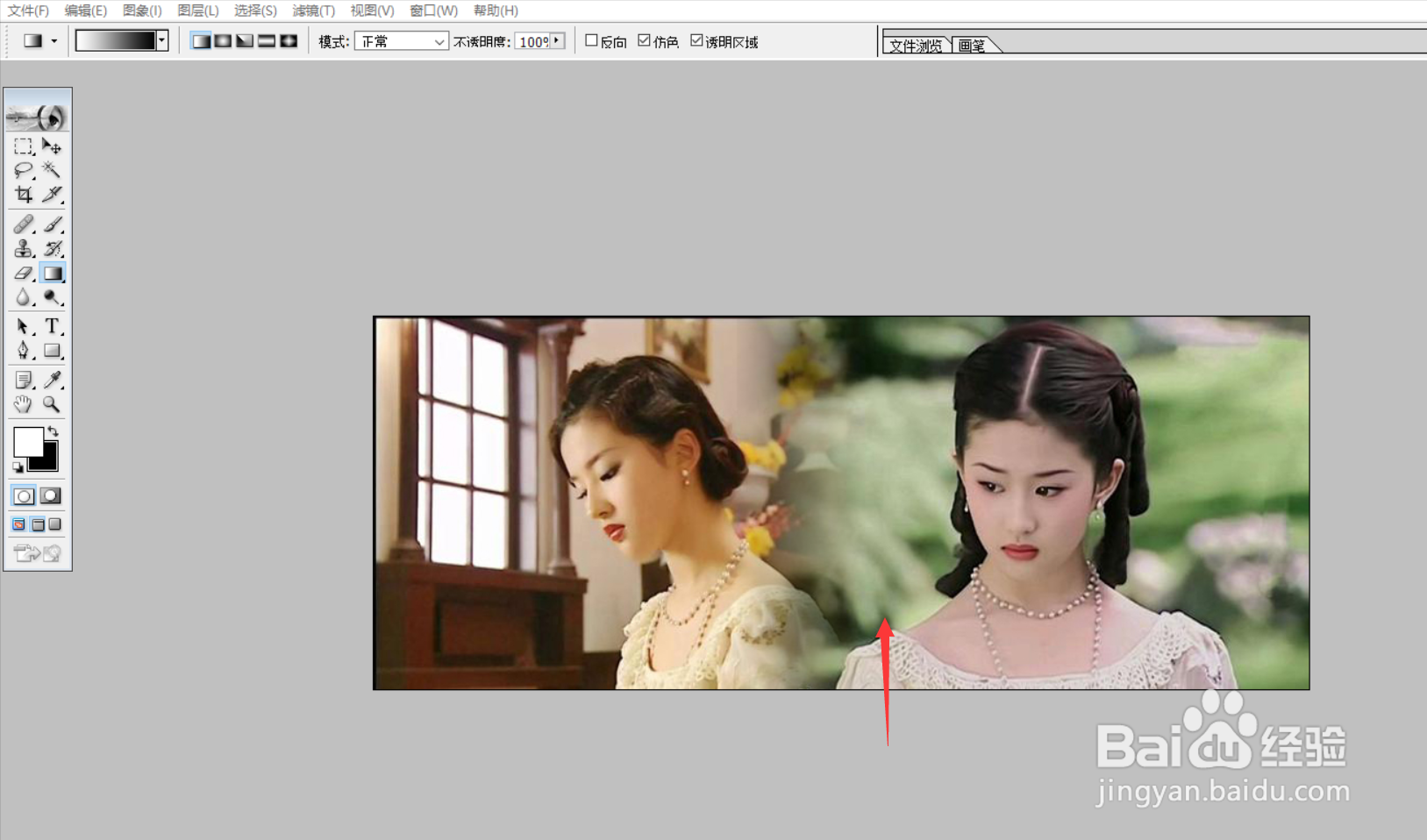Select the Rectangle shape tool
1427x840 pixels.
(52, 351)
